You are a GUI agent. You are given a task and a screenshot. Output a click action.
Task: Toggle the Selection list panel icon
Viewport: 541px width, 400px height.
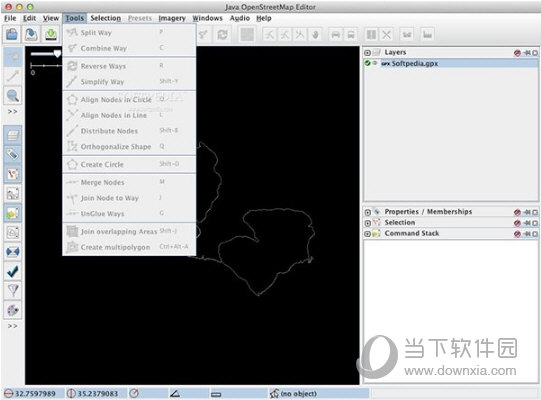coord(13,174)
